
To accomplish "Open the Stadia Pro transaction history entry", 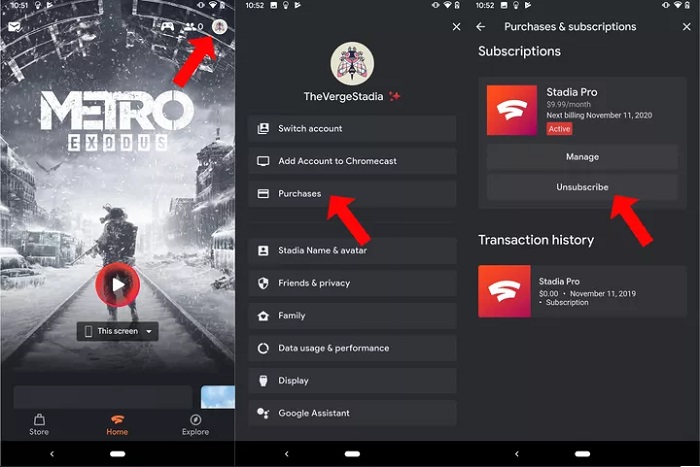I will [582, 292].
